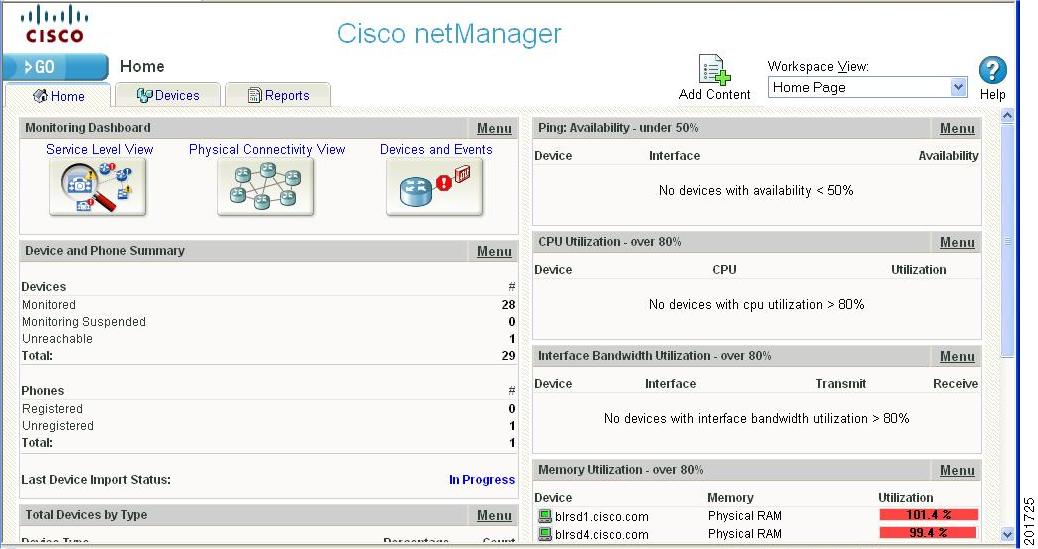Click the vertical scrollbar thumb
1038x549 pixels.
pos(1007,240)
